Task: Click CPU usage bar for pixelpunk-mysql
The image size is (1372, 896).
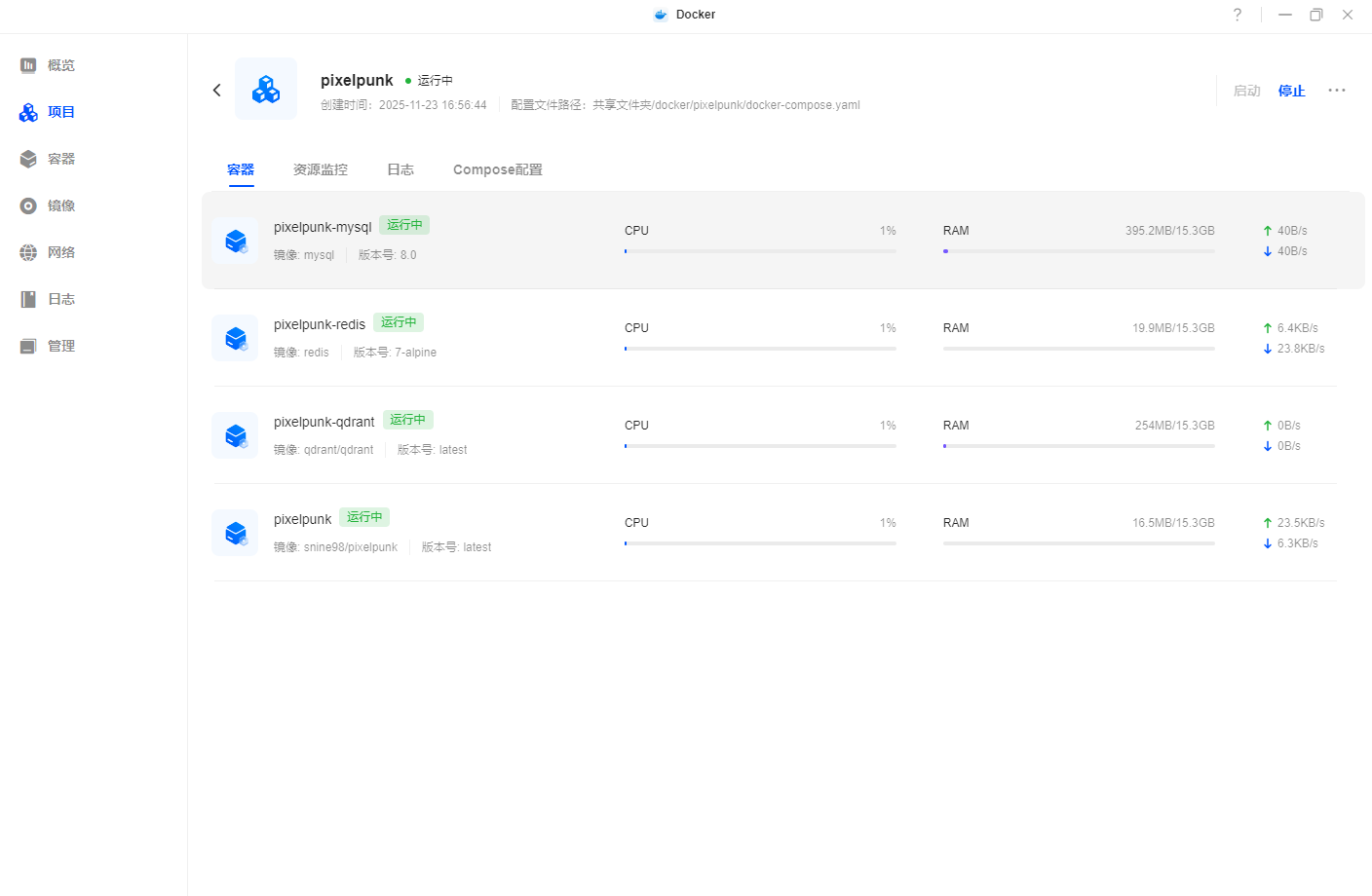Action: click(x=760, y=251)
